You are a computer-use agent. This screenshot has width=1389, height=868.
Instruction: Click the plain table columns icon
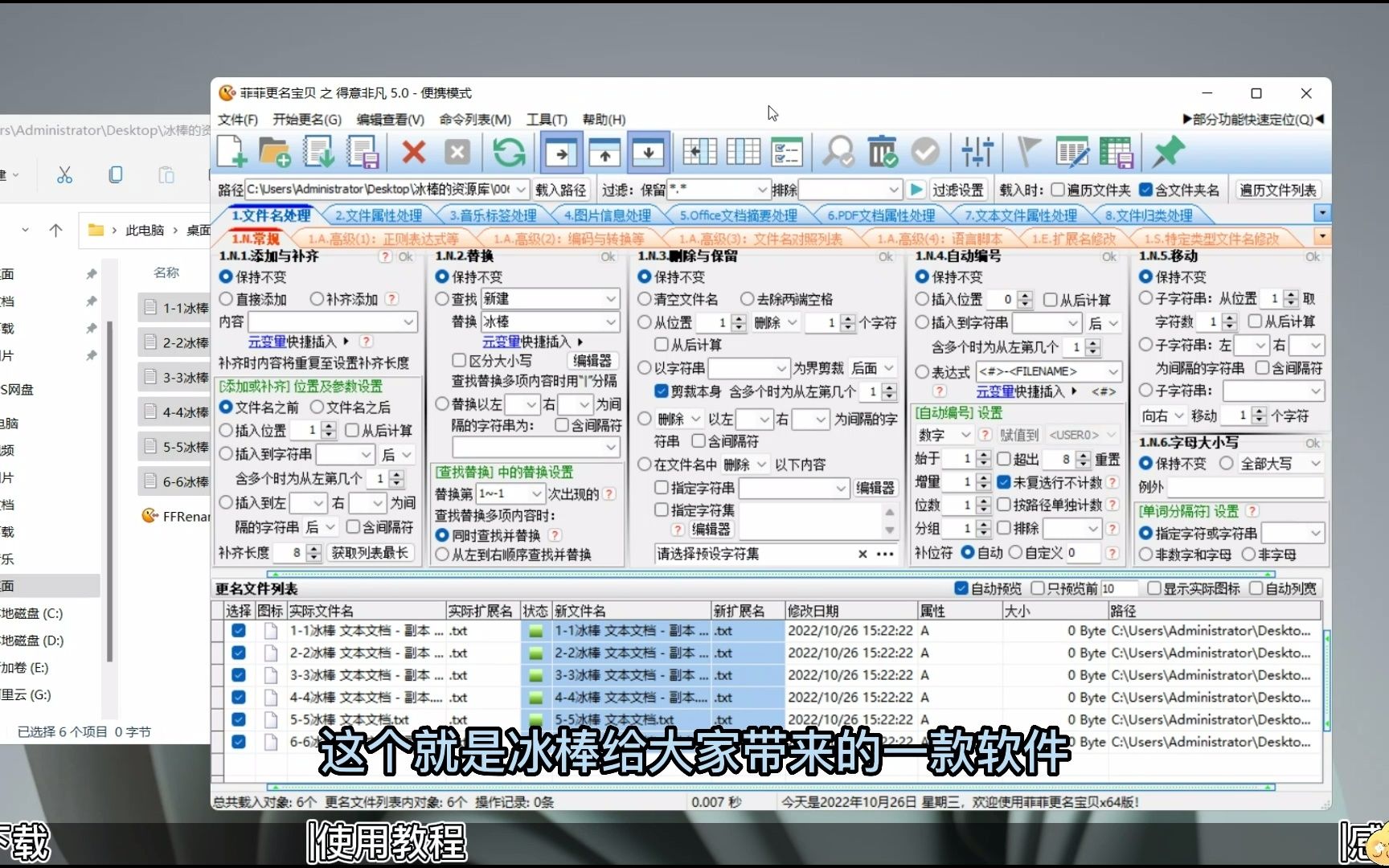tap(743, 152)
